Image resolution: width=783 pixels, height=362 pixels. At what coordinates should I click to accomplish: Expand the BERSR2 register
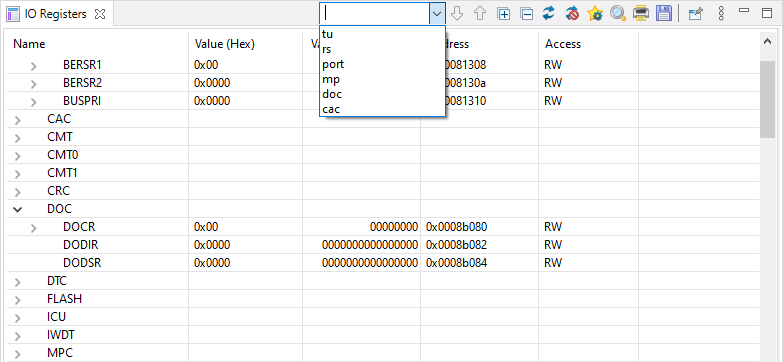coord(33,84)
